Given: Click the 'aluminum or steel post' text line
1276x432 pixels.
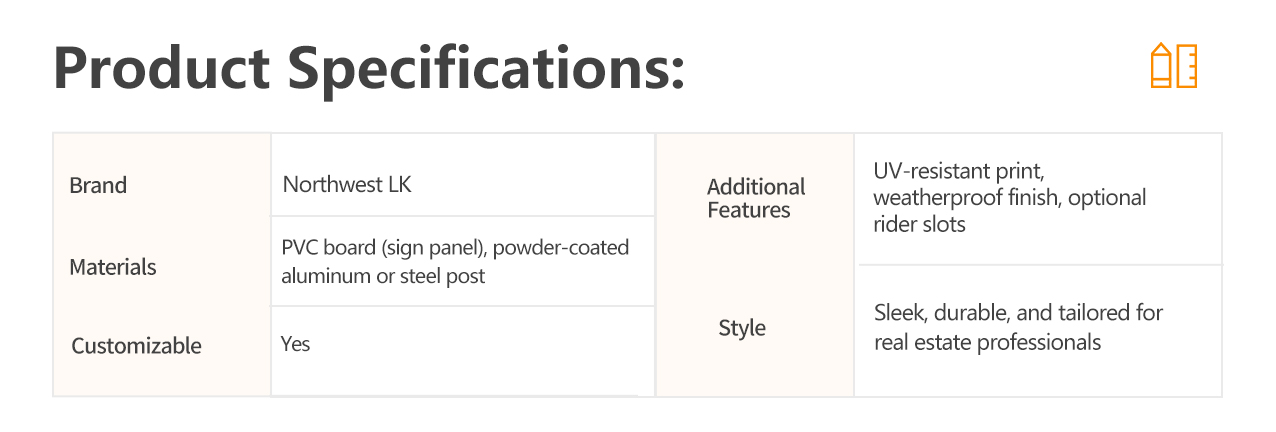Looking at the screenshot, I should coord(383,276).
